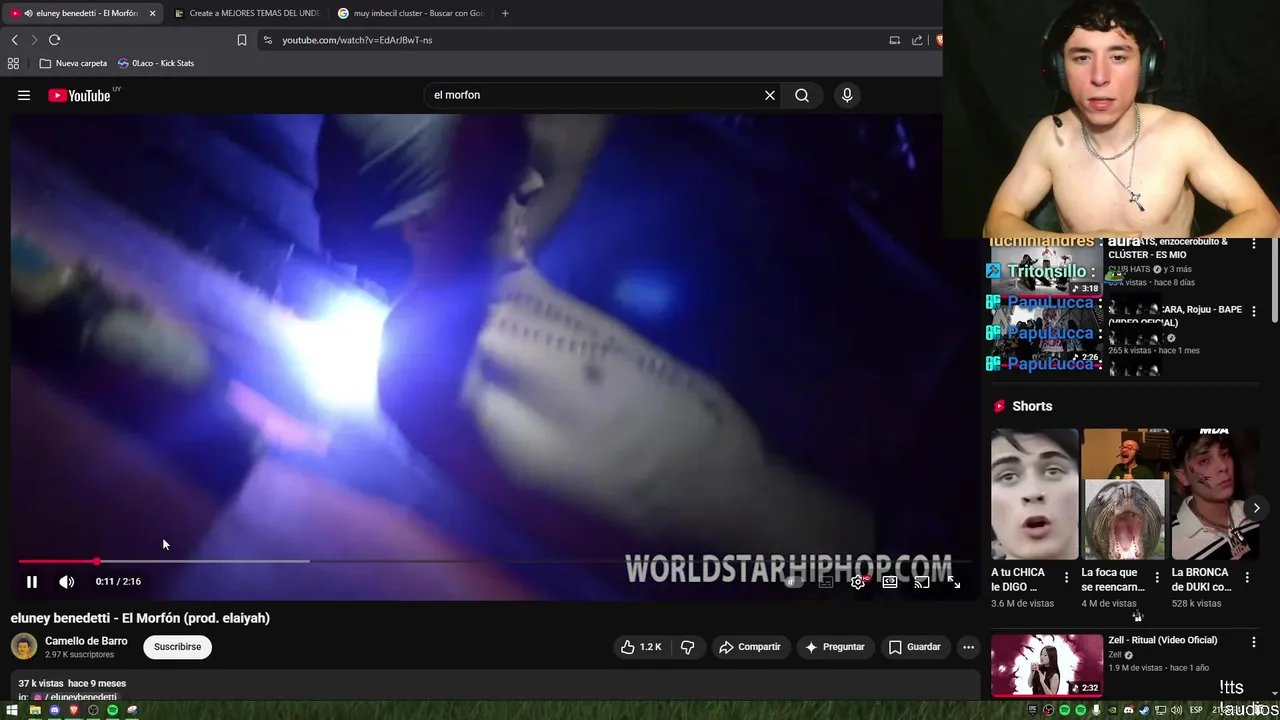The image size is (1280, 720).
Task: Cast video to a TV
Action: (x=922, y=582)
